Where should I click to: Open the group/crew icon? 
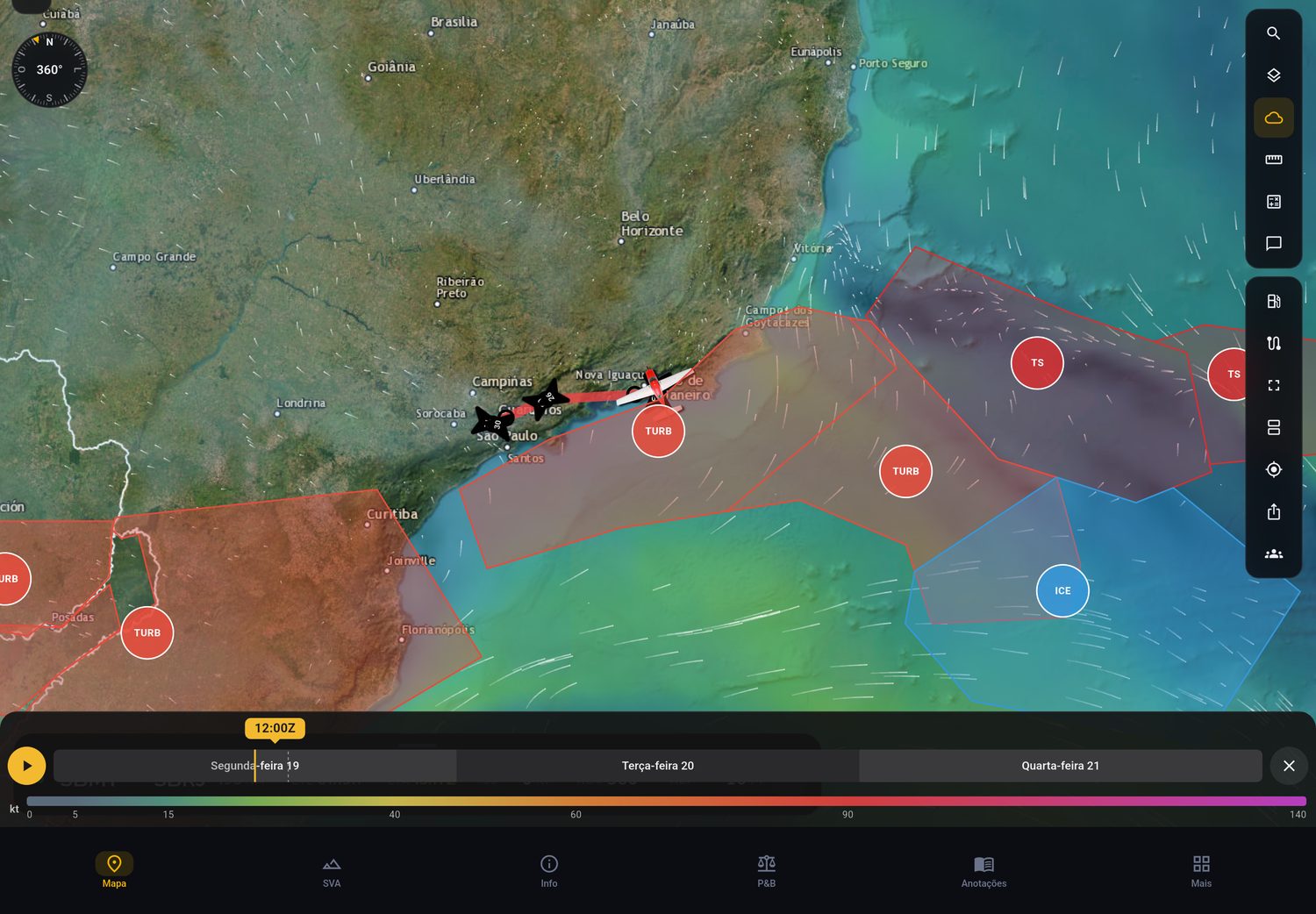[1274, 554]
